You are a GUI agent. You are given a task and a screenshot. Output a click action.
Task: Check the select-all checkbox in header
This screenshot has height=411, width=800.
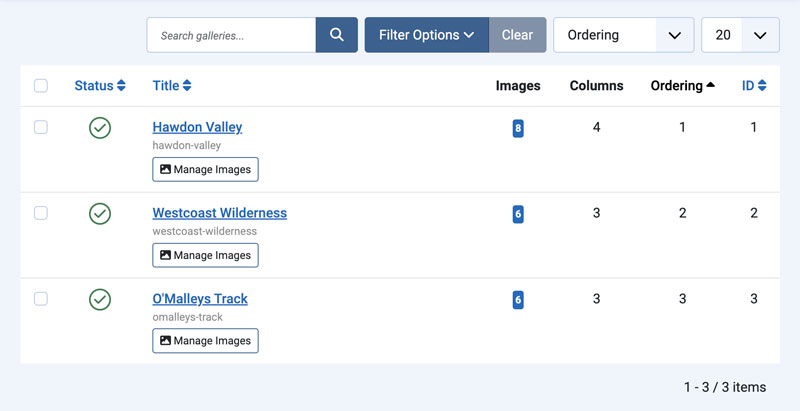41,86
